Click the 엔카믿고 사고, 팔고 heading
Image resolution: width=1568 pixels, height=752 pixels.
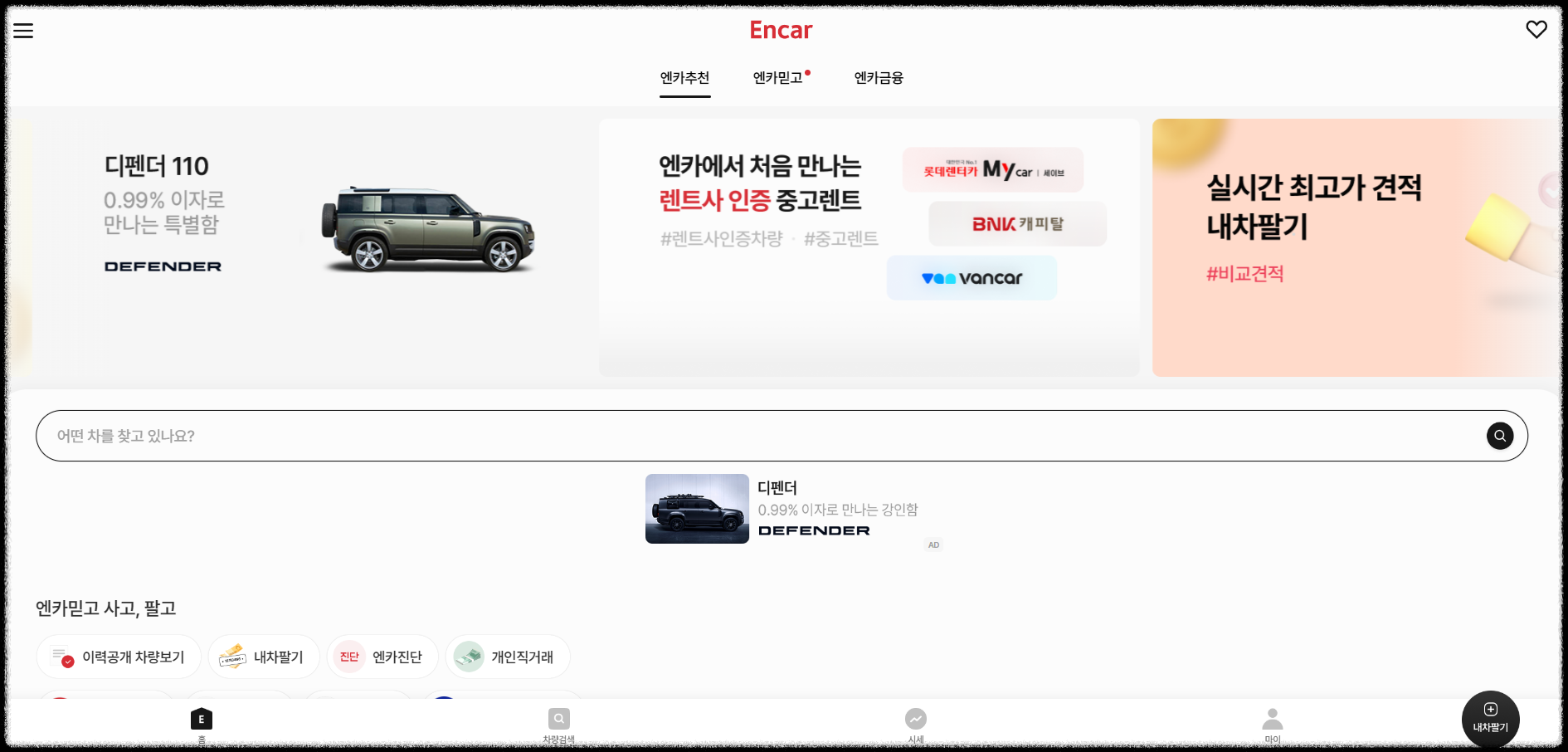point(105,608)
